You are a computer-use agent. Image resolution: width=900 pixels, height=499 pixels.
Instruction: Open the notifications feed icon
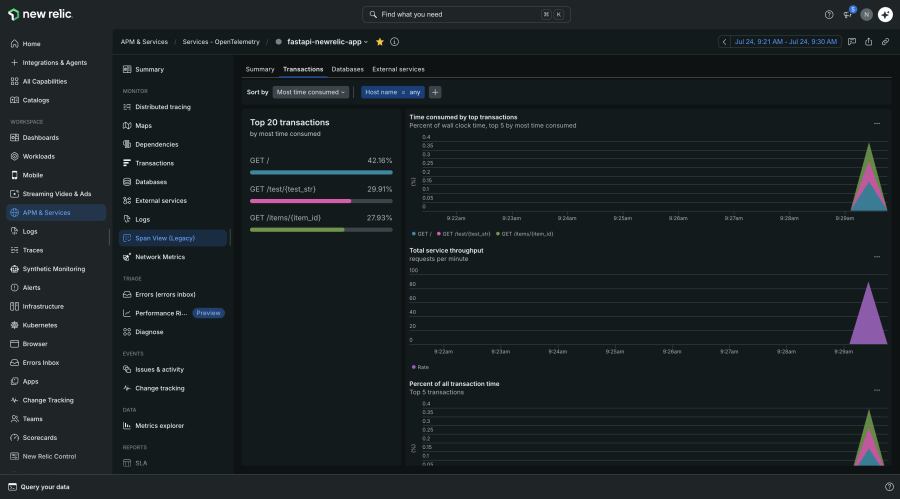click(x=848, y=15)
